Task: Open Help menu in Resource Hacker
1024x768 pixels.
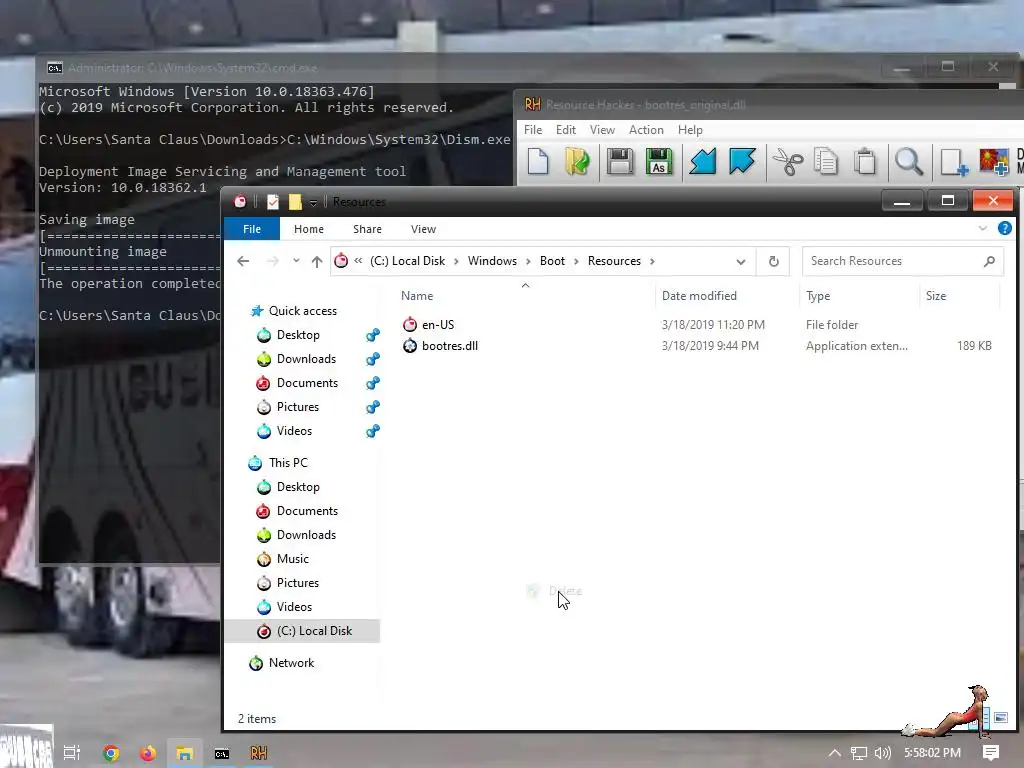Action: point(690,130)
